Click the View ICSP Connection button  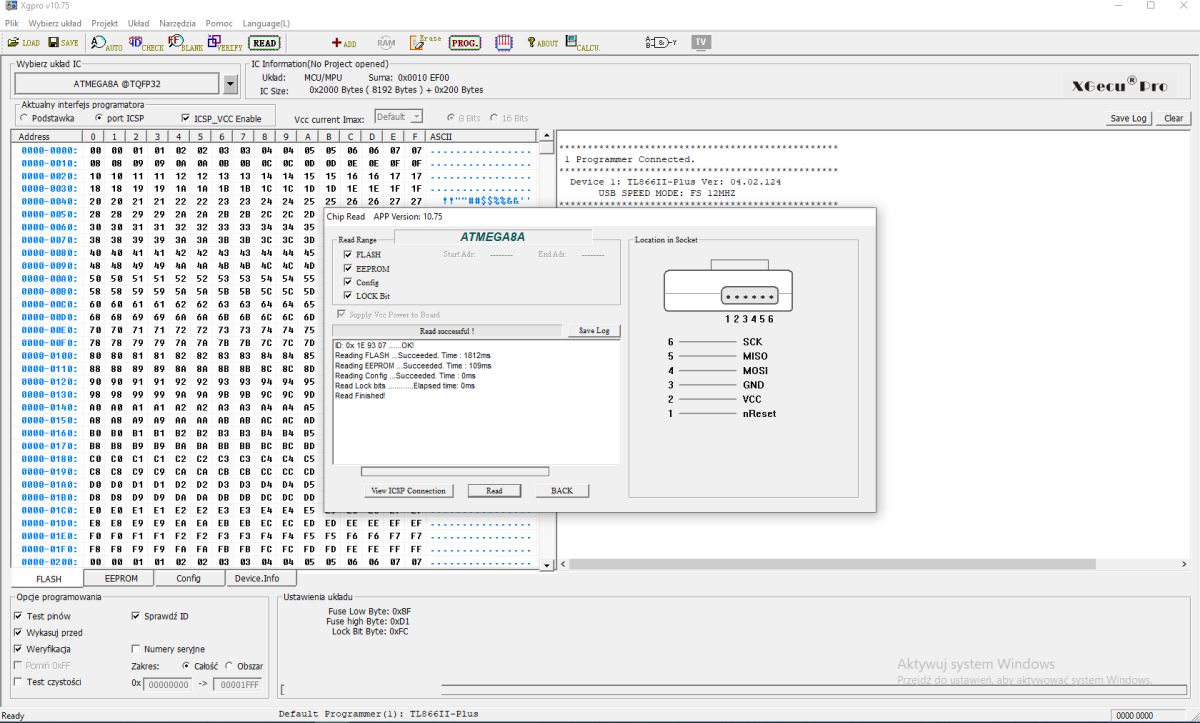(x=409, y=491)
